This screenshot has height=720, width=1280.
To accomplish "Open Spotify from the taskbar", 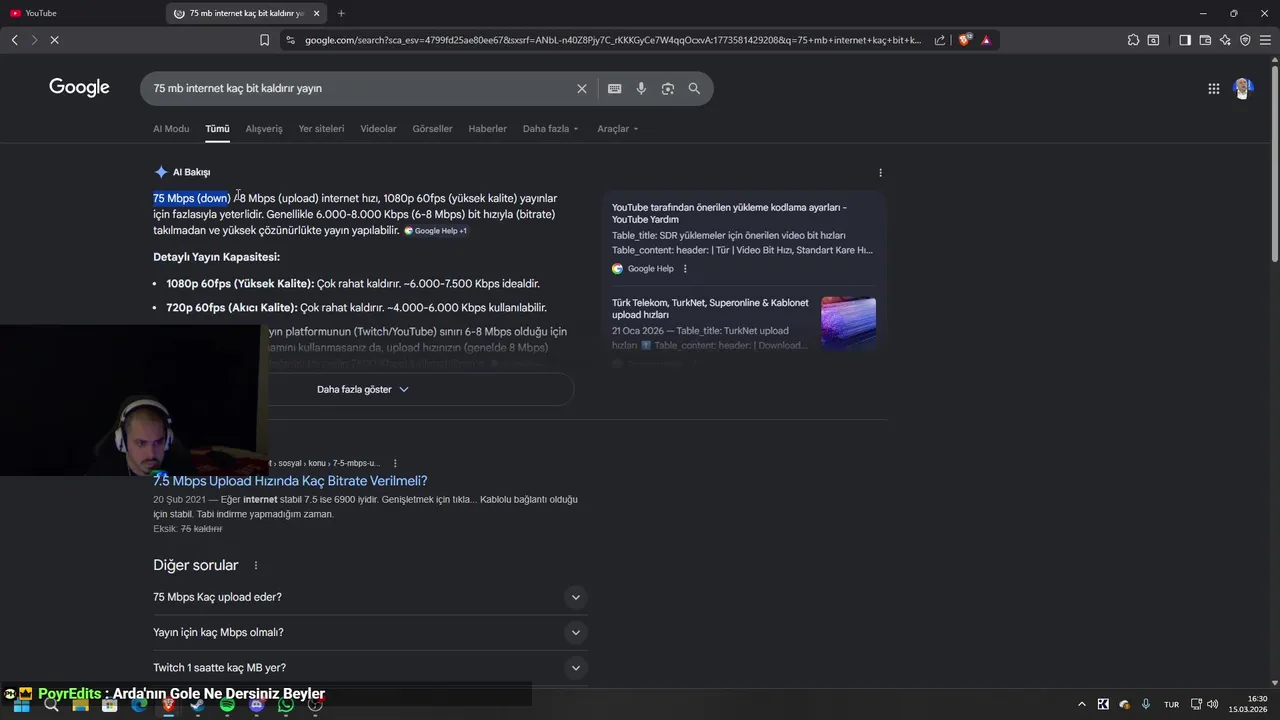I will pos(227,704).
